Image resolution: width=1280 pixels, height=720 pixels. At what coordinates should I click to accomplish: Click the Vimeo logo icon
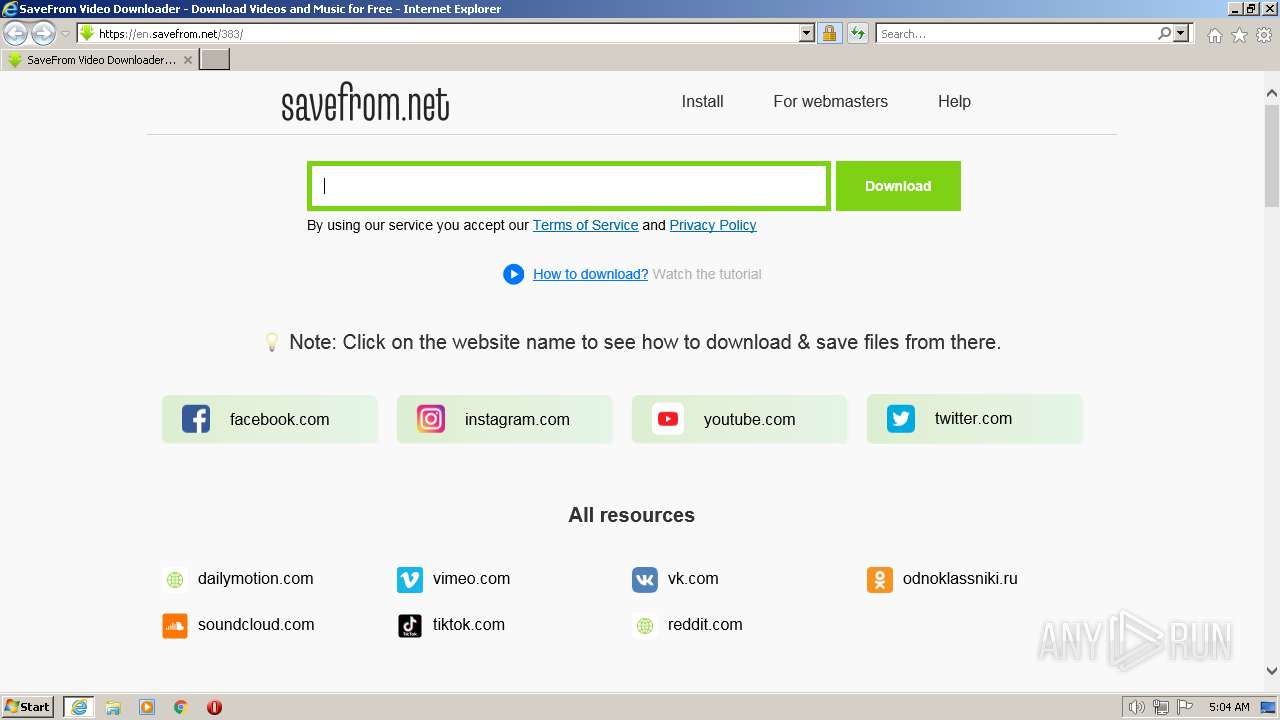(410, 579)
